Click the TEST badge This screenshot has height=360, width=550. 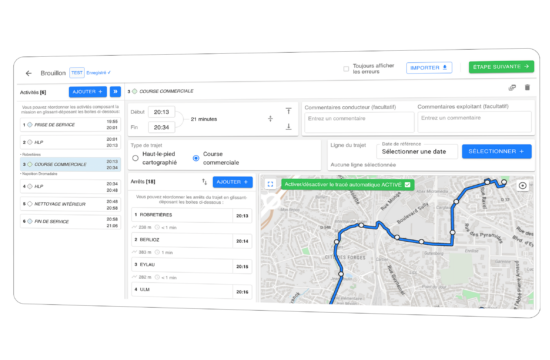point(77,73)
